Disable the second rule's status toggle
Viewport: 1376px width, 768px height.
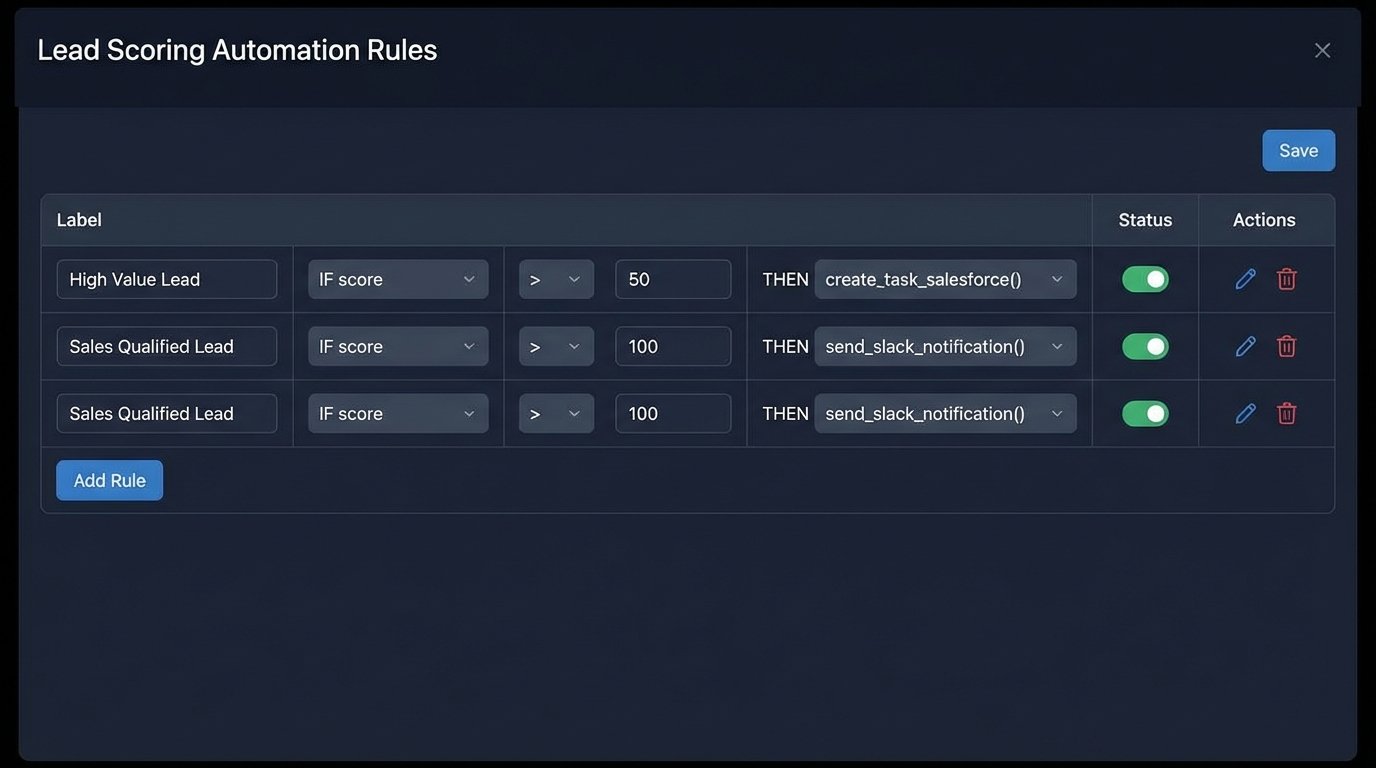(1144, 346)
